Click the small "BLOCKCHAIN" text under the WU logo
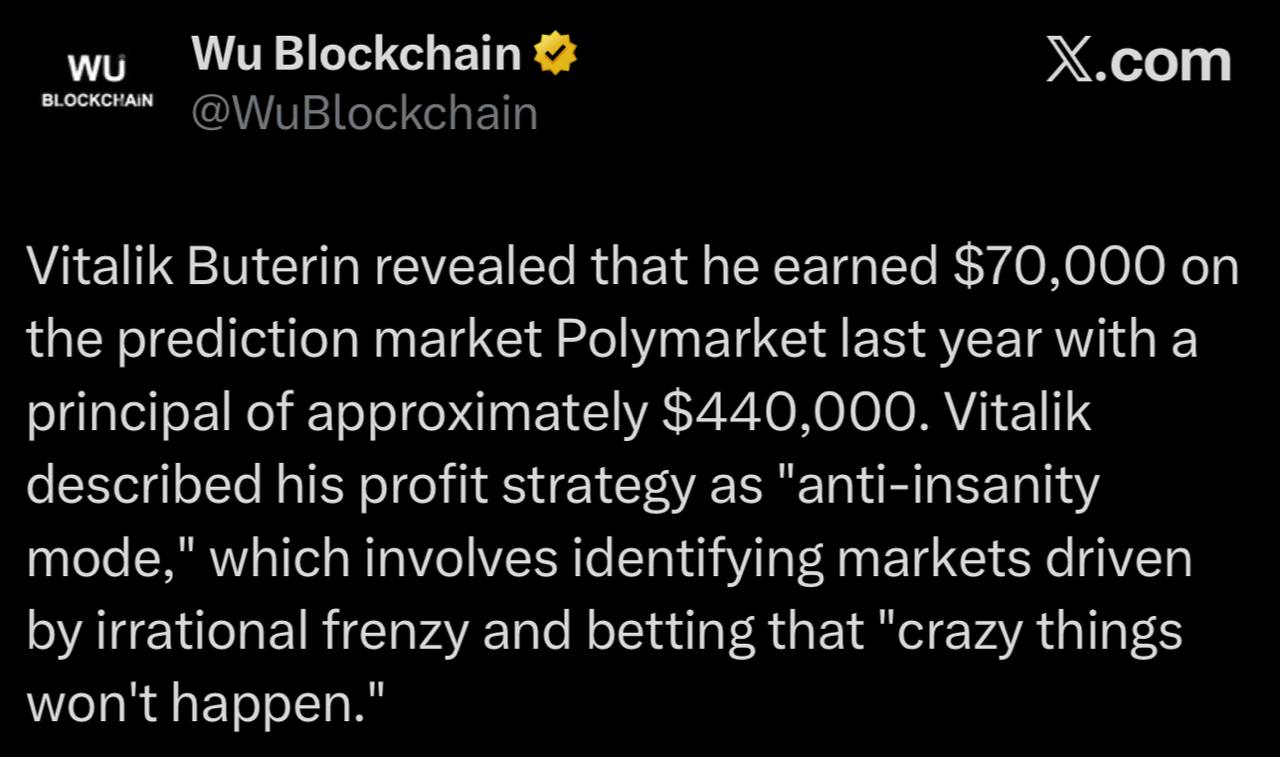This screenshot has height=757, width=1280. click(x=97, y=101)
